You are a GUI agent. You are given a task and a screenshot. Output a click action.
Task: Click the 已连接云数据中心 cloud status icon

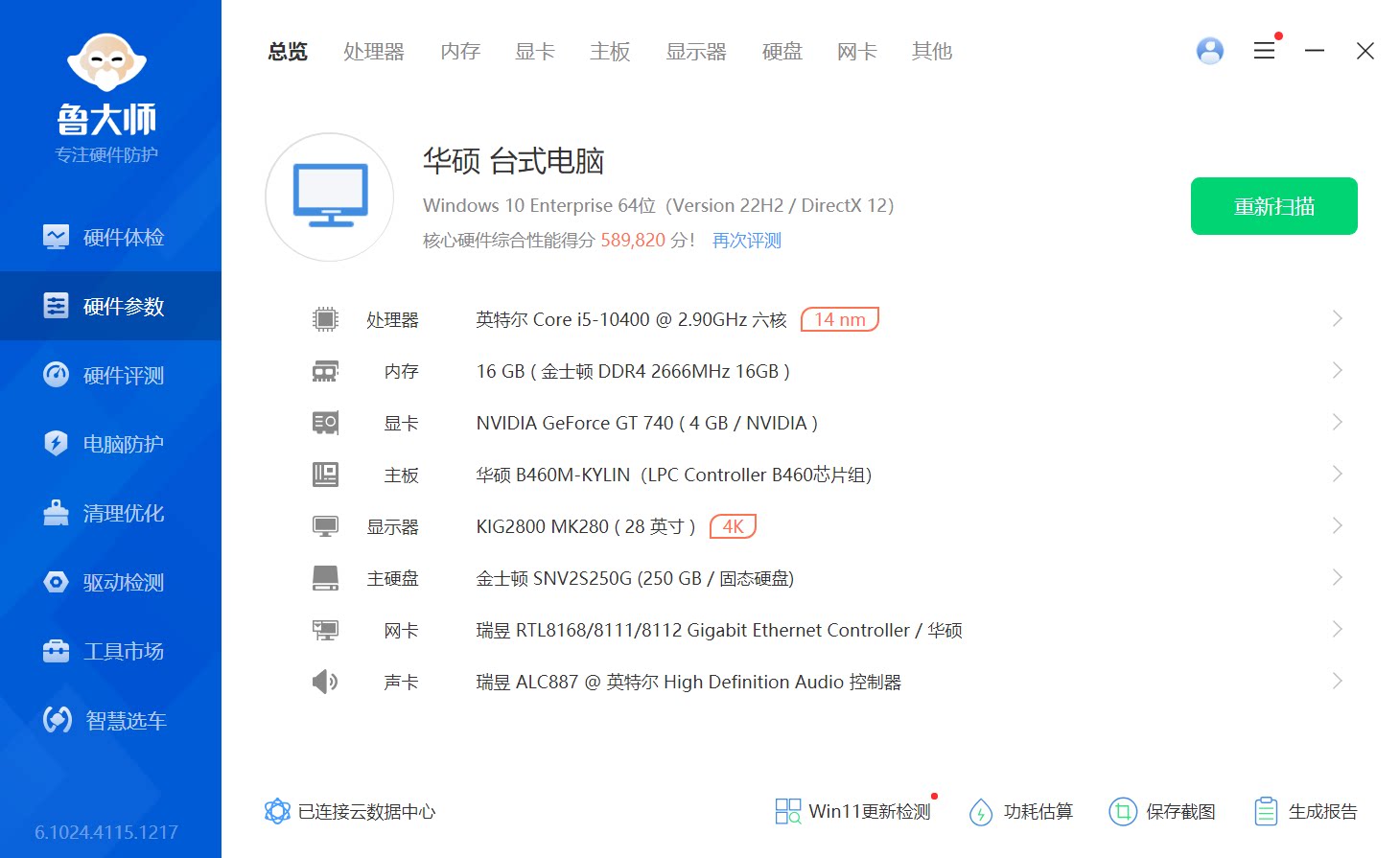point(277,812)
